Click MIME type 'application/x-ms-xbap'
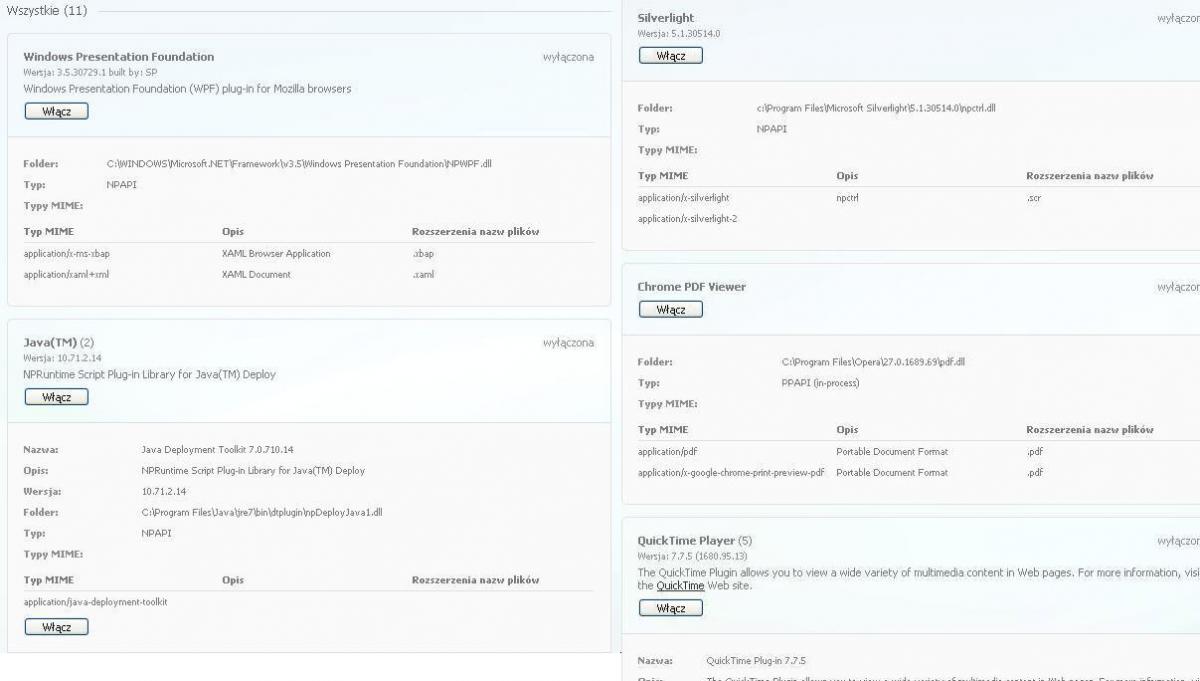 click(x=66, y=254)
